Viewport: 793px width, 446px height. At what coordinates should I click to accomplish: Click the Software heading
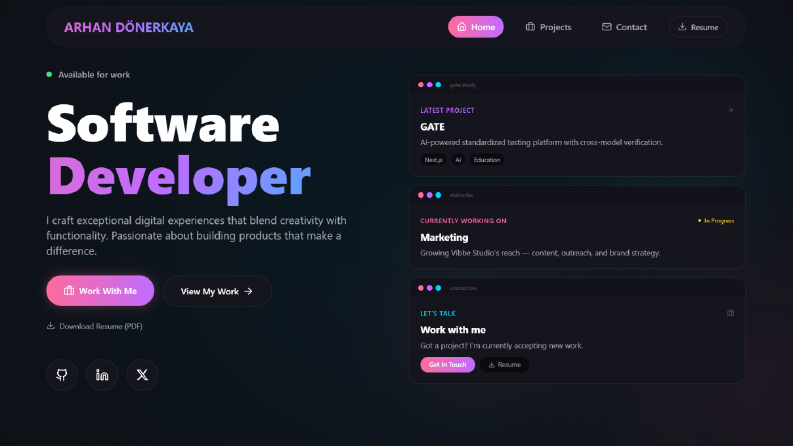(163, 124)
